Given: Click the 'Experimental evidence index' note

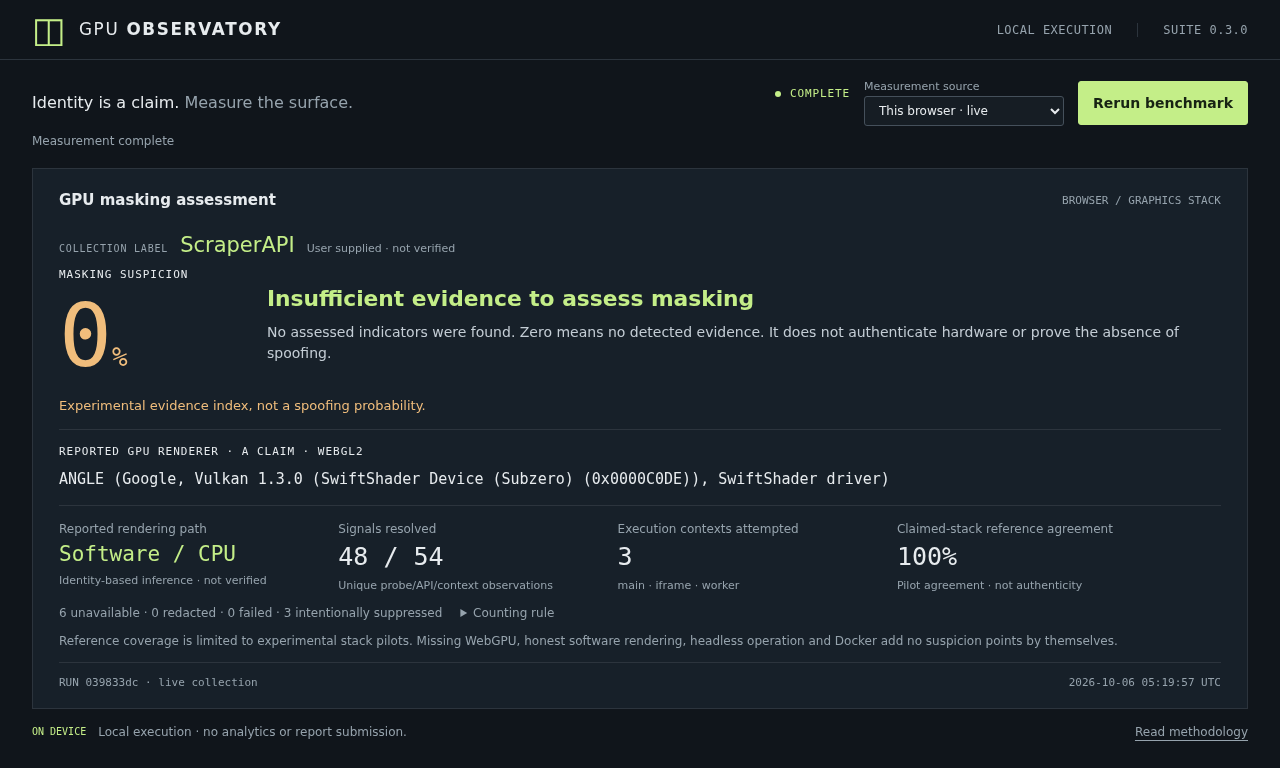Looking at the screenshot, I should pyautogui.click(x=242, y=406).
